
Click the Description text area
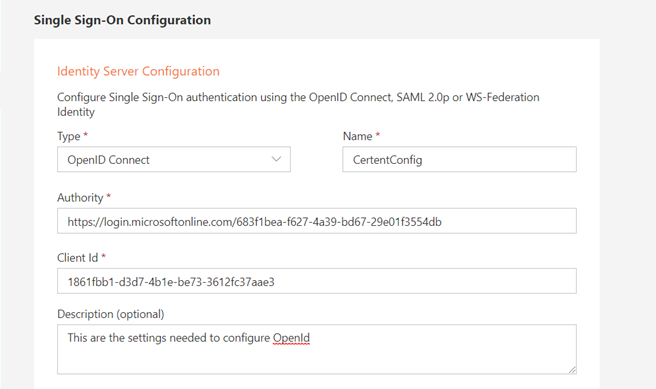[x=317, y=349]
